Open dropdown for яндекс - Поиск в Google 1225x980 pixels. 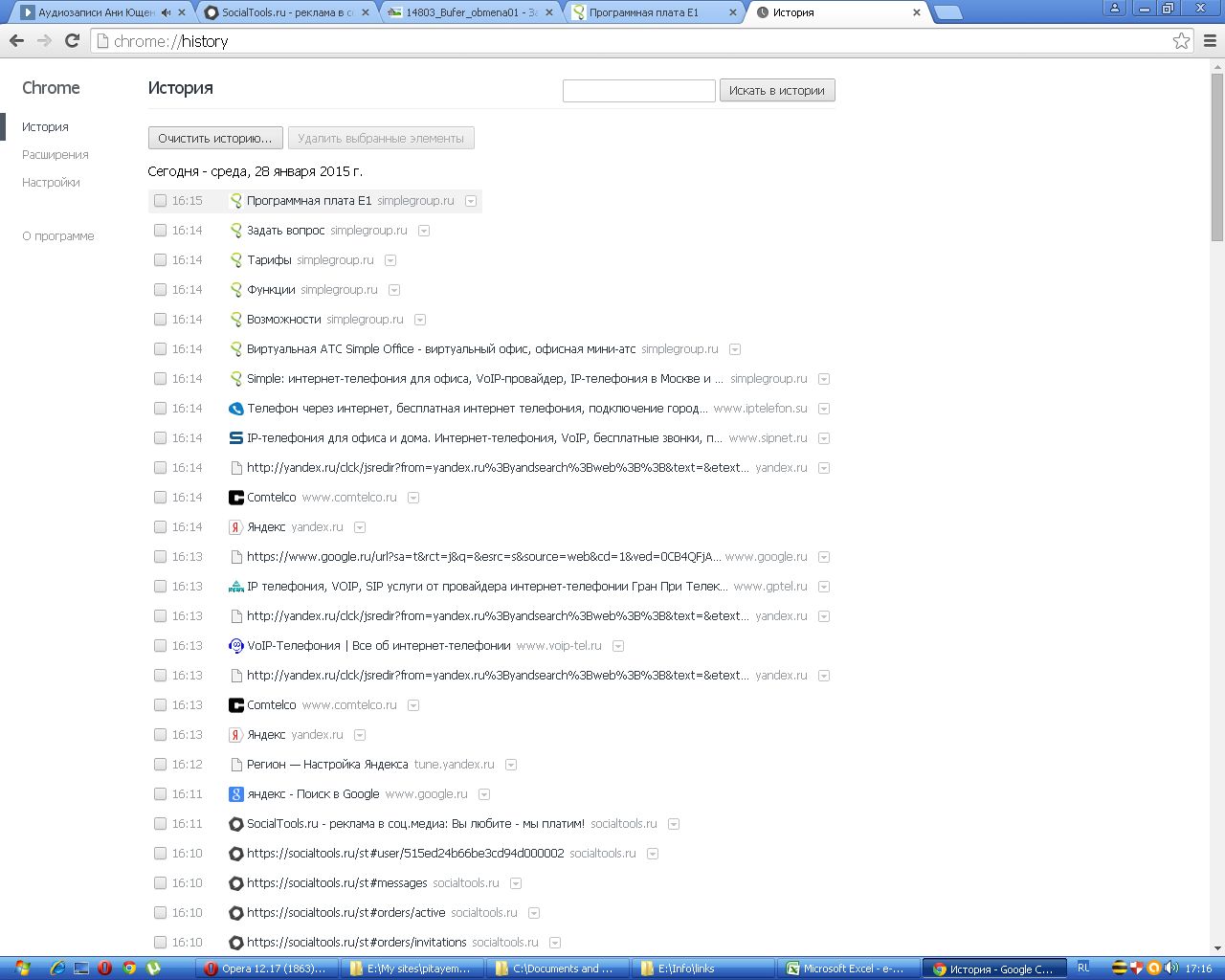484,794
